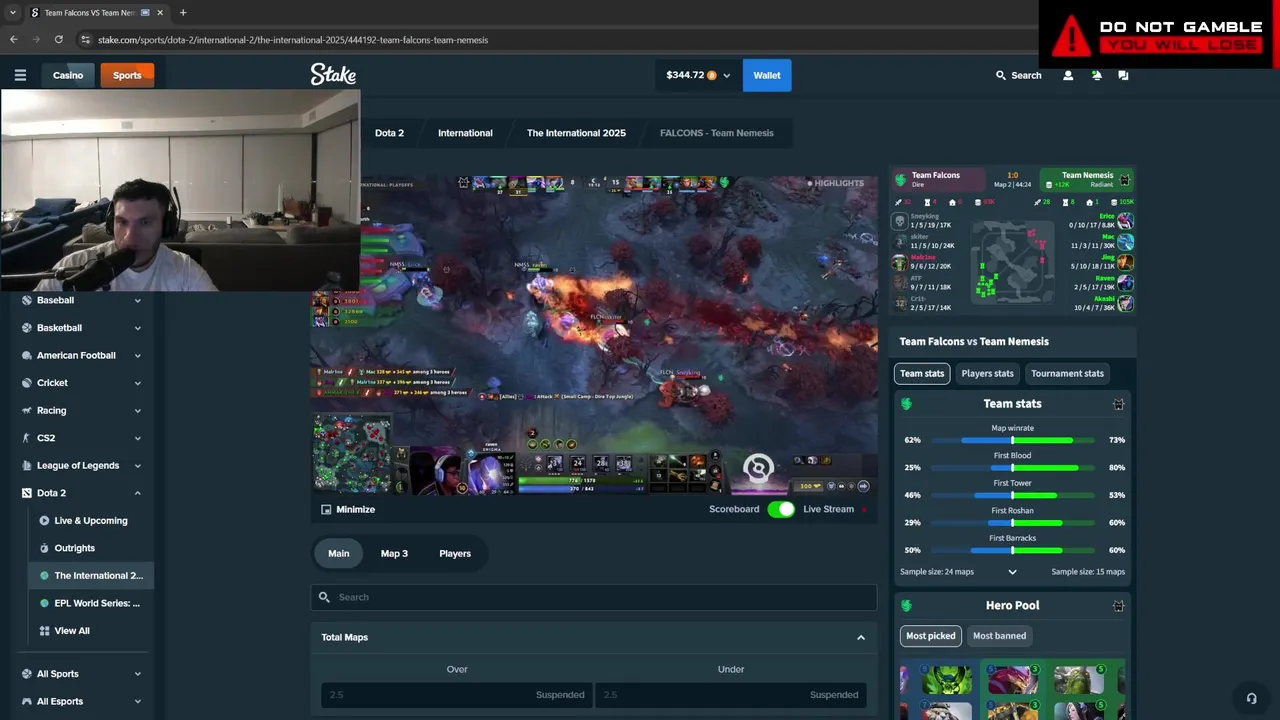Switch to the Map 3 tab
The width and height of the screenshot is (1280, 720).
point(394,553)
